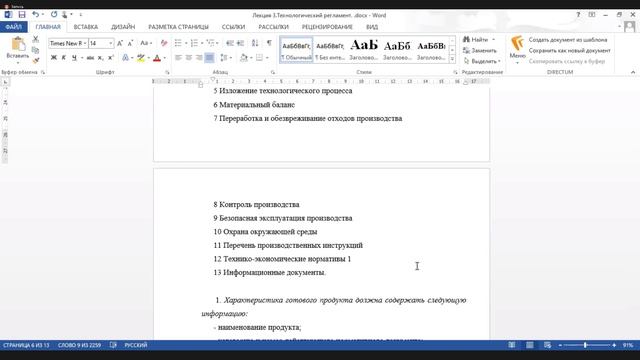Image resolution: width=640 pixels, height=360 pixels.
Task: Redo action in quick access toolbar
Action: [x=54, y=15]
